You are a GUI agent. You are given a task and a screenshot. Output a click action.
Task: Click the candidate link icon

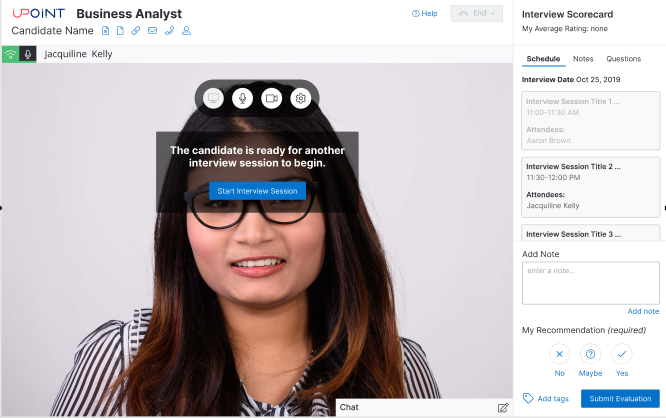[x=136, y=31]
